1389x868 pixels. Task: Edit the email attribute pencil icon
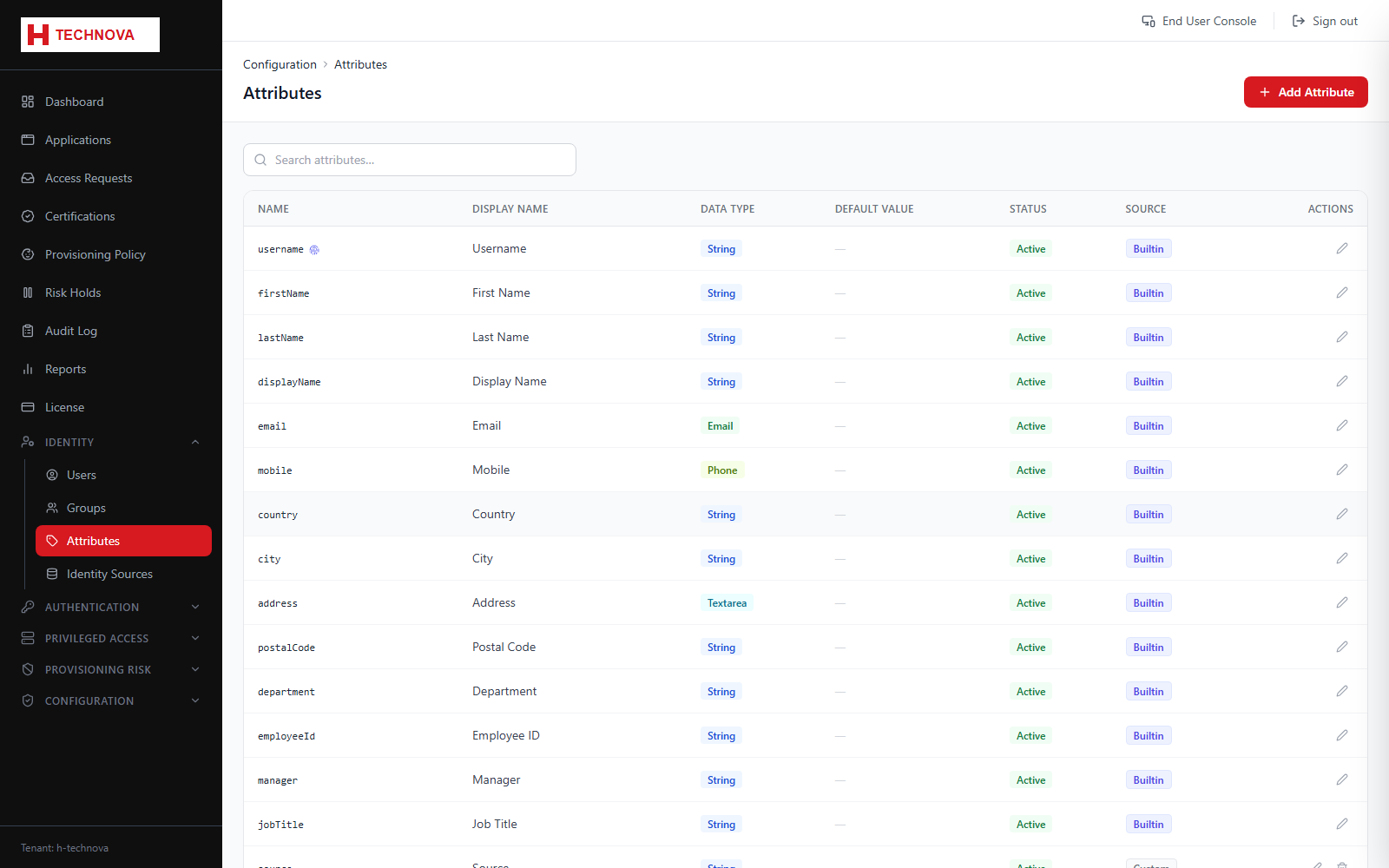[x=1342, y=425]
